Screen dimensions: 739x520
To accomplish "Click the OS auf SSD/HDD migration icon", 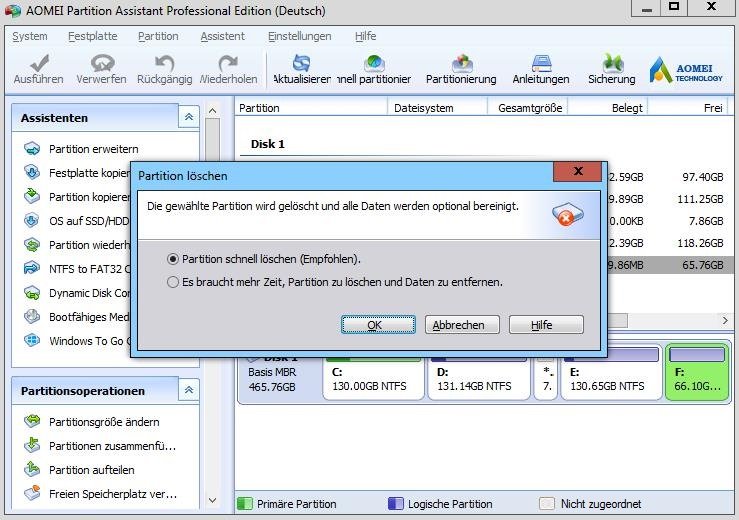I will [x=32, y=220].
